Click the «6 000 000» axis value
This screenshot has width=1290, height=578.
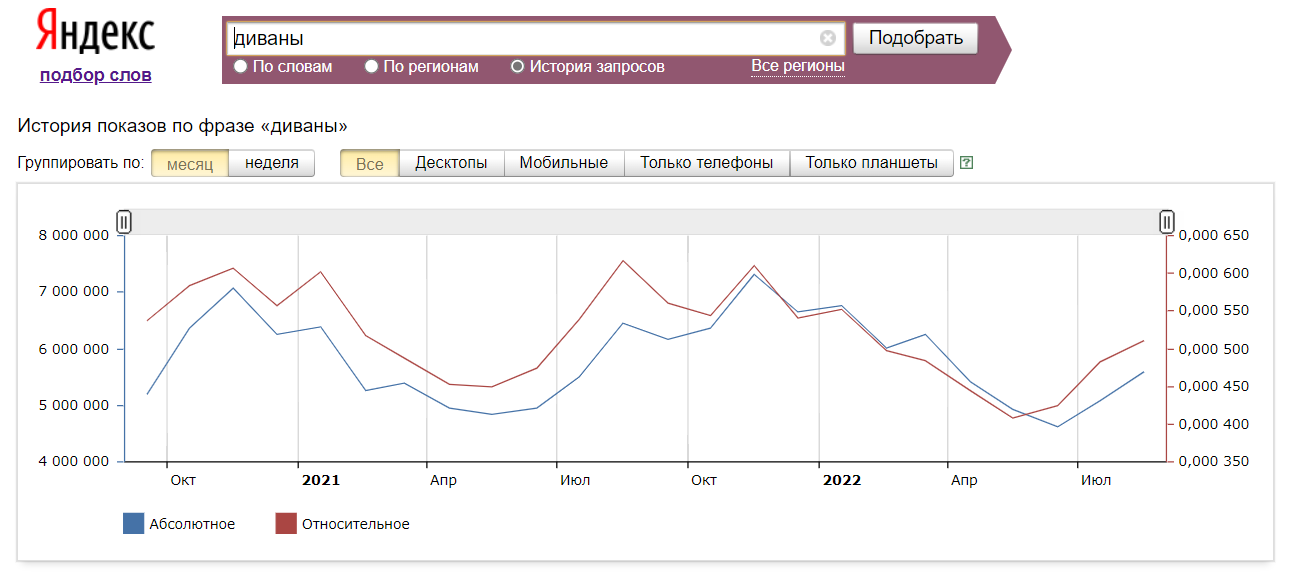pyautogui.click(x=76, y=349)
